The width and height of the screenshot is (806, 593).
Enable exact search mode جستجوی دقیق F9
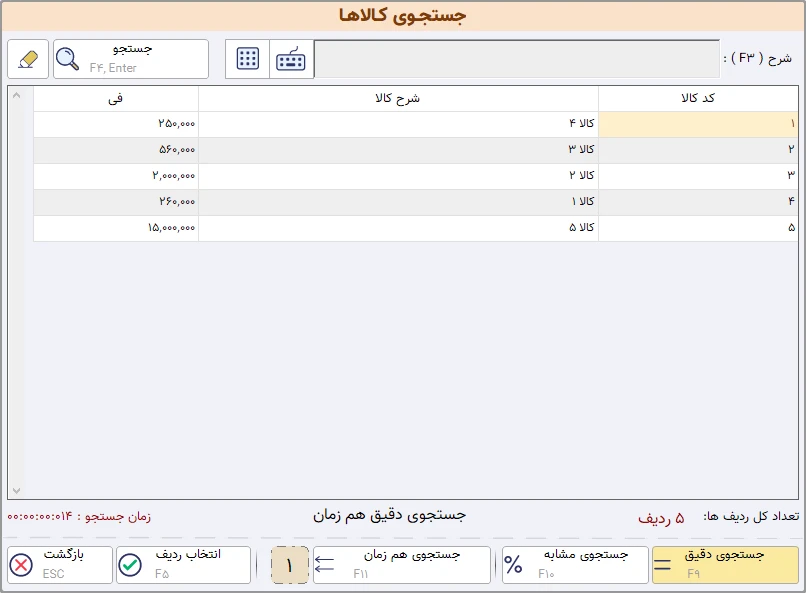(725, 564)
